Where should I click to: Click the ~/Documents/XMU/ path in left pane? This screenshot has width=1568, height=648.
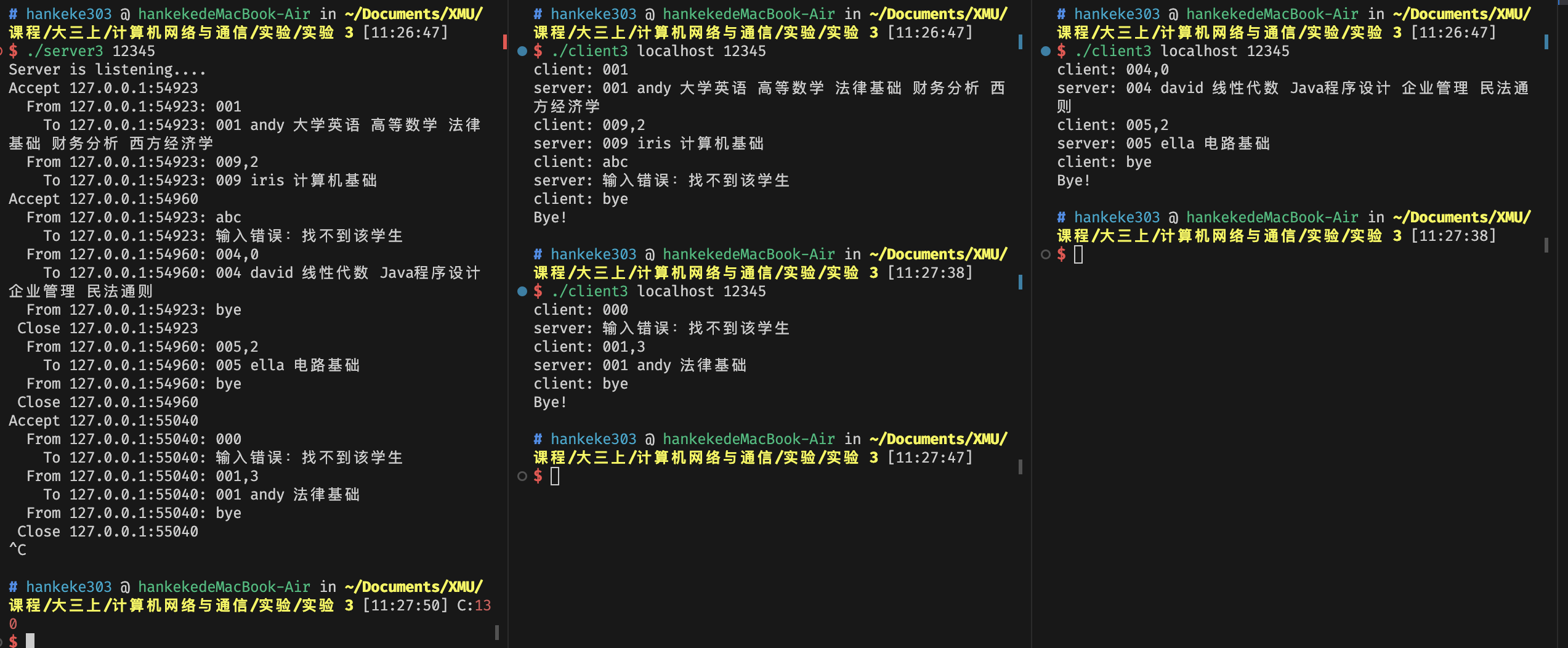(416, 14)
